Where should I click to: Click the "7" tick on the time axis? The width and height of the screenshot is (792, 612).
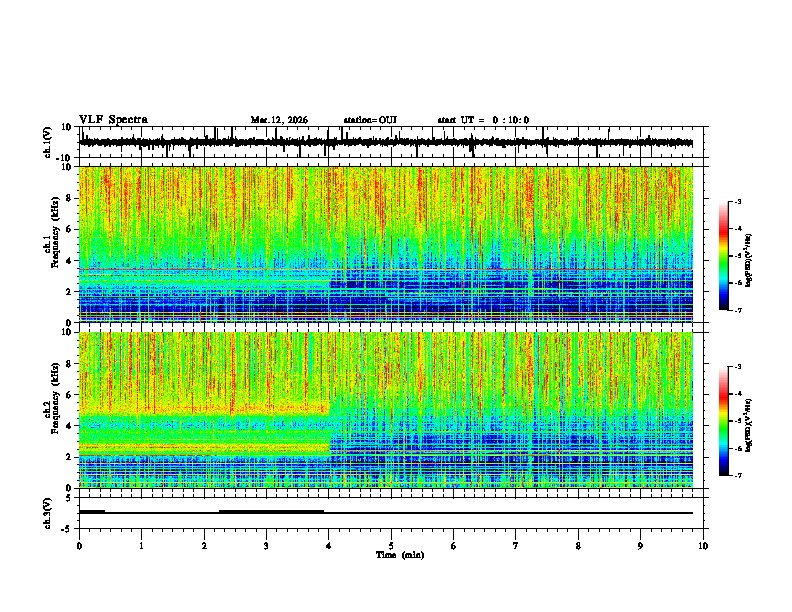pos(516,546)
